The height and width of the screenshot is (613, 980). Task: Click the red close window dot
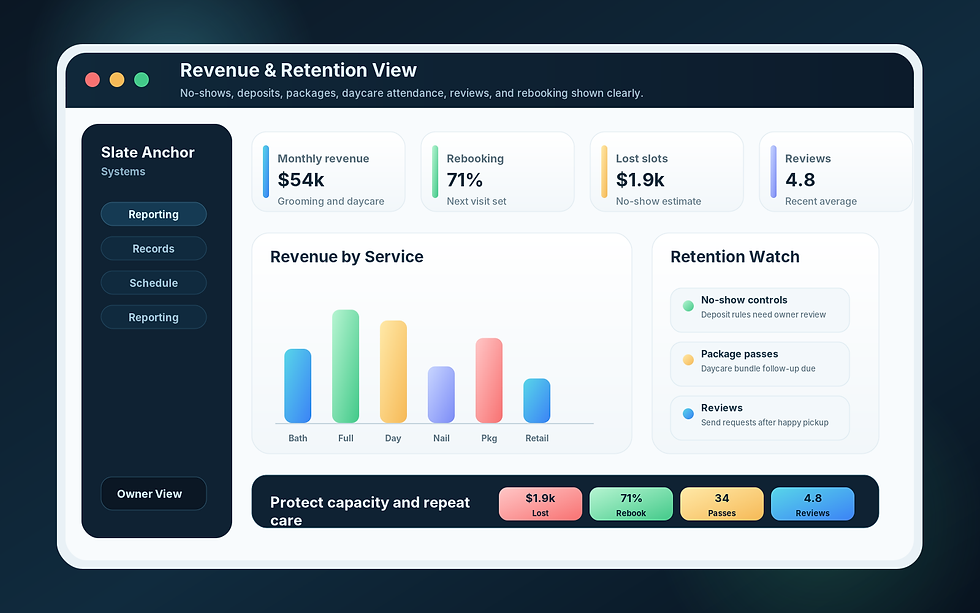(92, 79)
